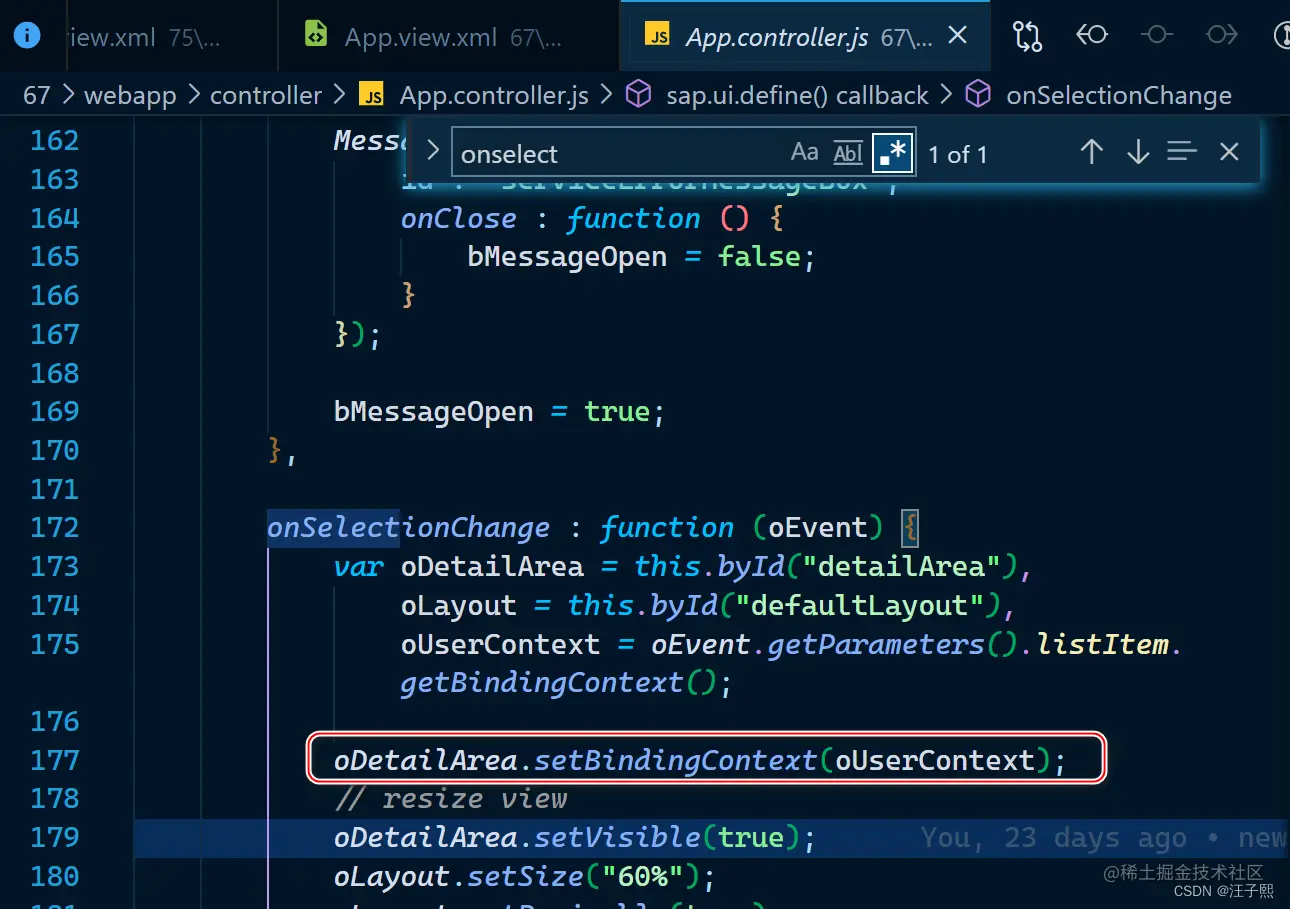Click the setBindingContext method call
The height and width of the screenshot is (909, 1290).
(675, 760)
